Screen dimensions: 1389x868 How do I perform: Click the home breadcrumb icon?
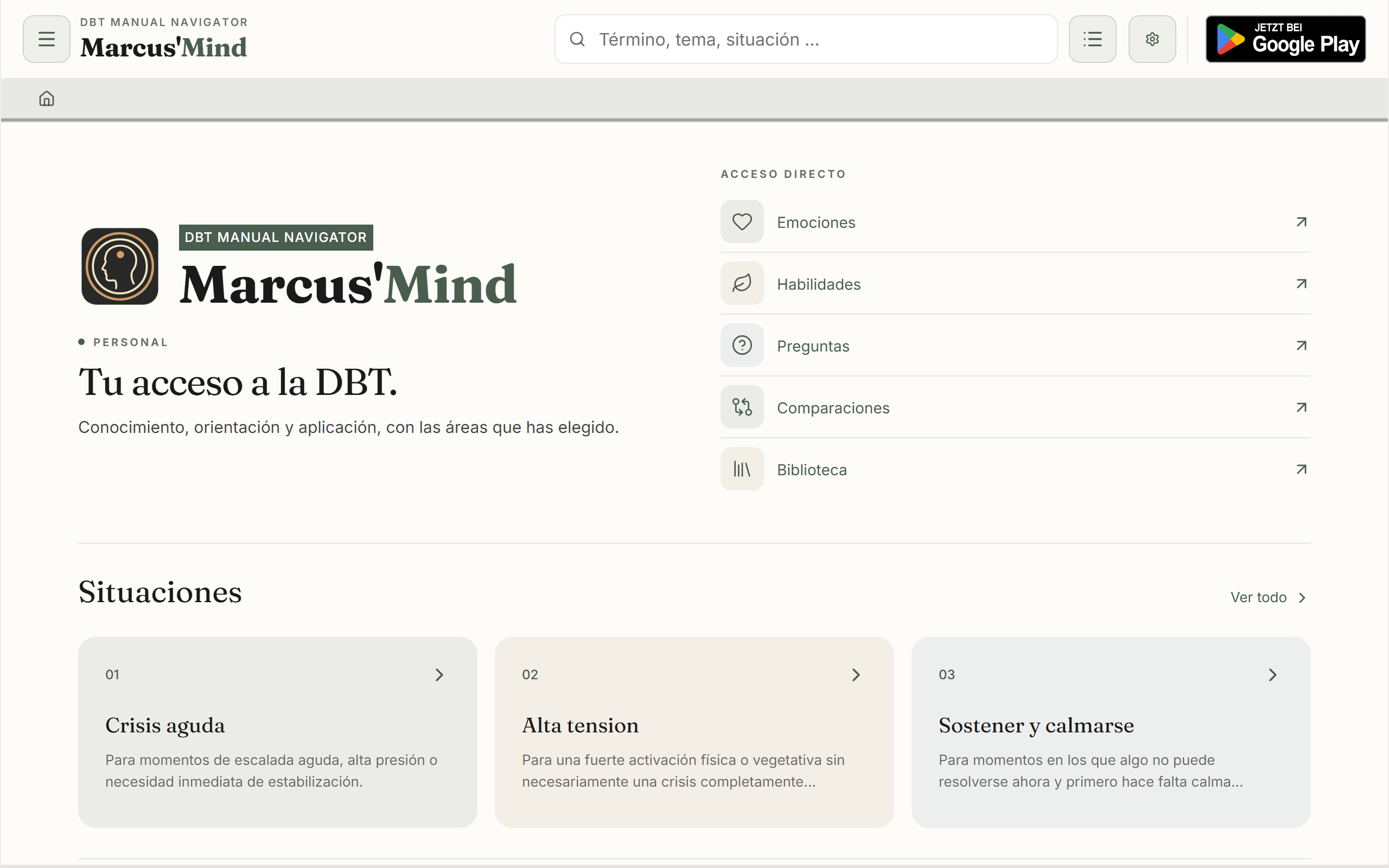pos(47,99)
